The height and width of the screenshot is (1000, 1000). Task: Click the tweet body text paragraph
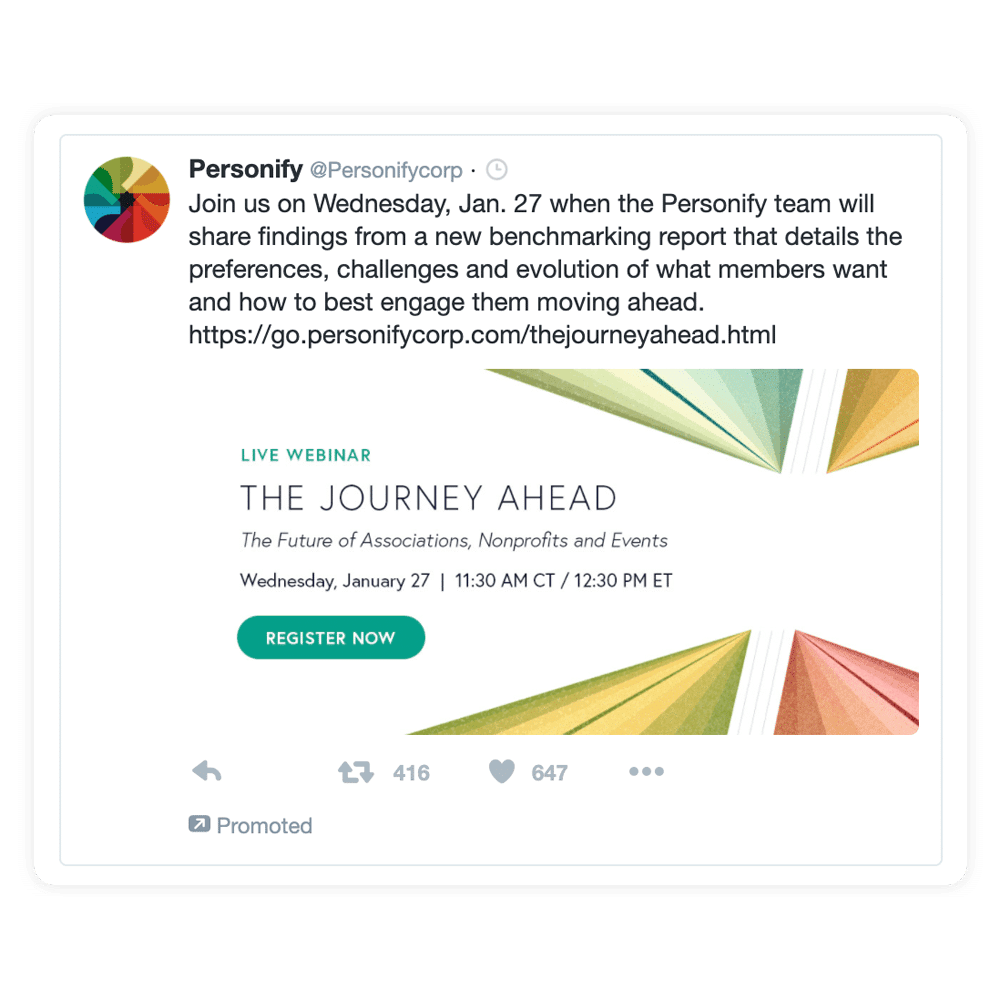coord(545,253)
